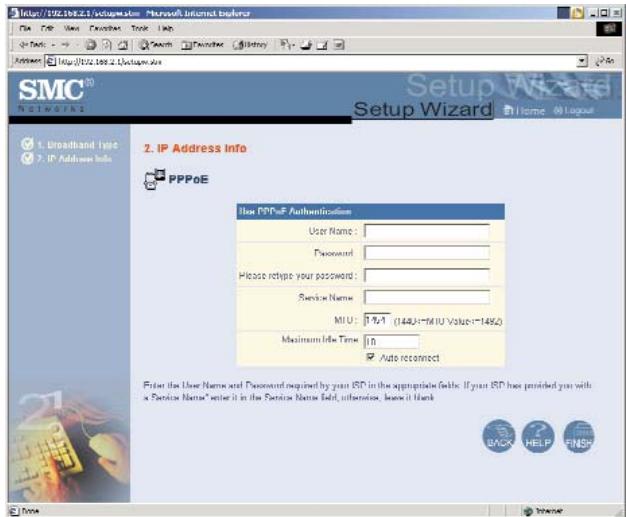Open the History pane from toolbar
626x517 pixels.
[x=250, y=45]
